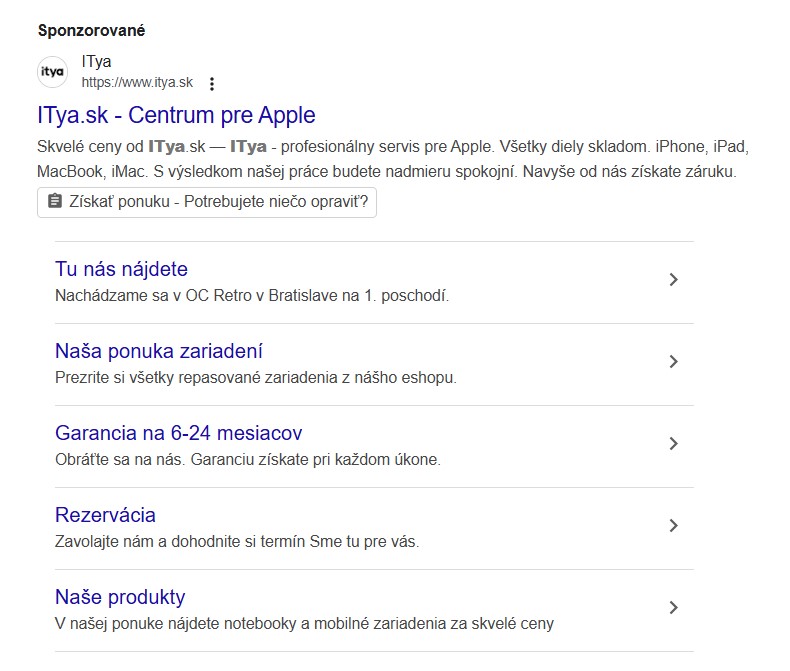Screen dimensions: 790x671
Task: Open the Naše produkty sitelink
Action: click(120, 597)
